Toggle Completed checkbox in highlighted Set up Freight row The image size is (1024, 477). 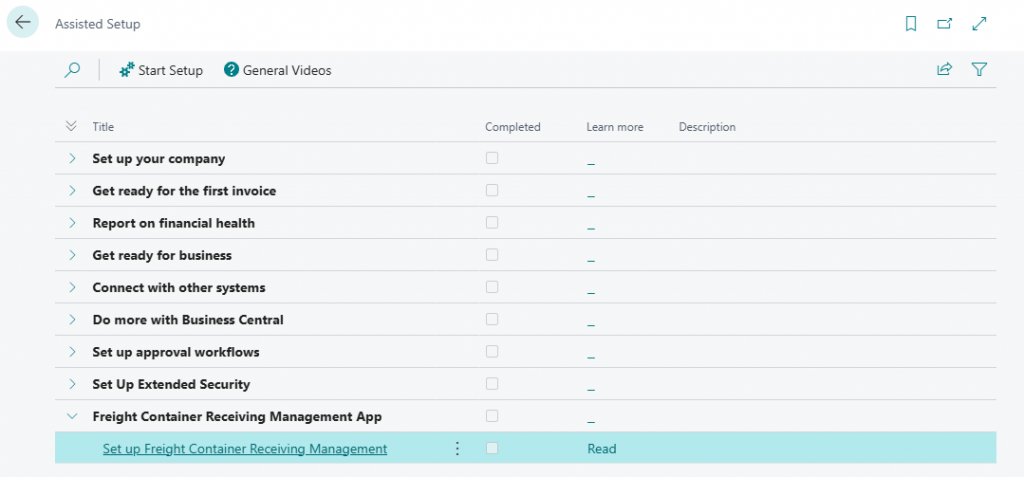point(492,448)
